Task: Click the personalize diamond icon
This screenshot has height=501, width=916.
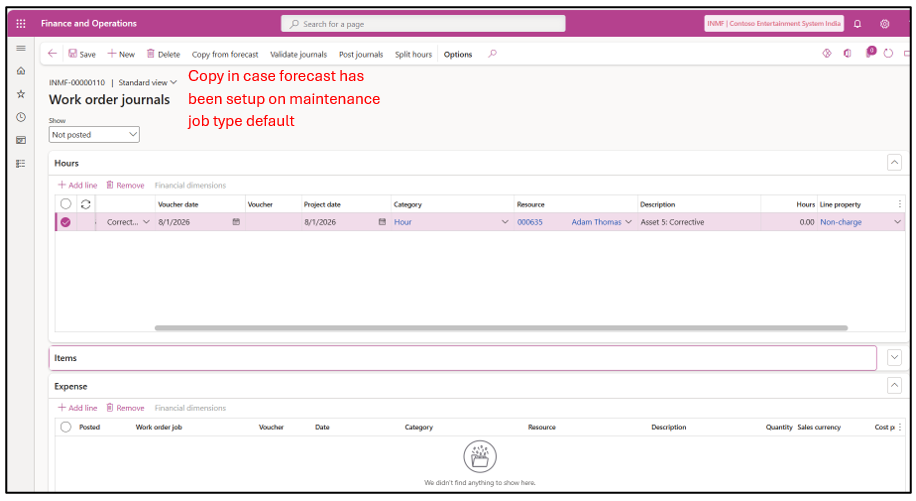Action: [x=827, y=54]
